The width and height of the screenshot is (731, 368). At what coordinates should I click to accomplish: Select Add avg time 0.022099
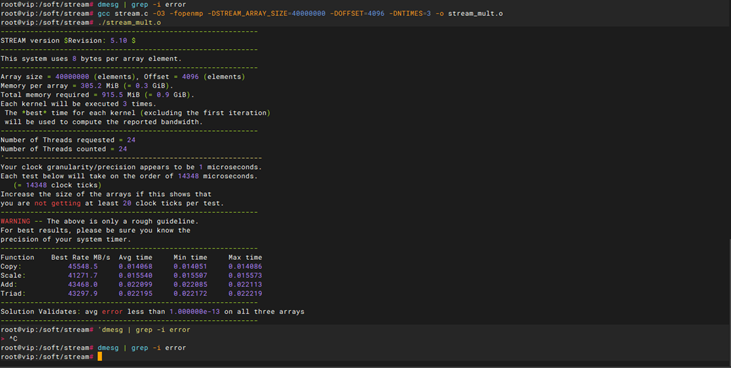(x=135, y=285)
